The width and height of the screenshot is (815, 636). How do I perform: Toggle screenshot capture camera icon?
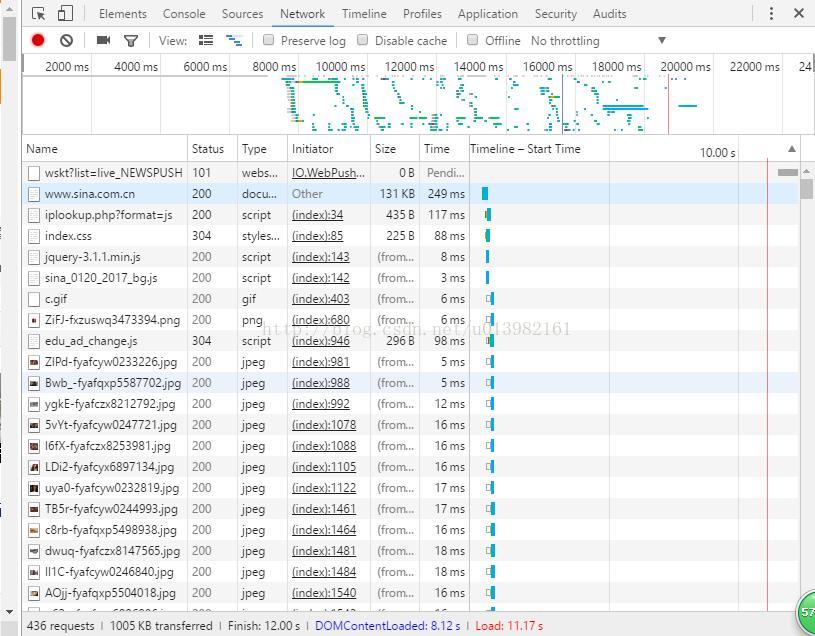point(103,40)
